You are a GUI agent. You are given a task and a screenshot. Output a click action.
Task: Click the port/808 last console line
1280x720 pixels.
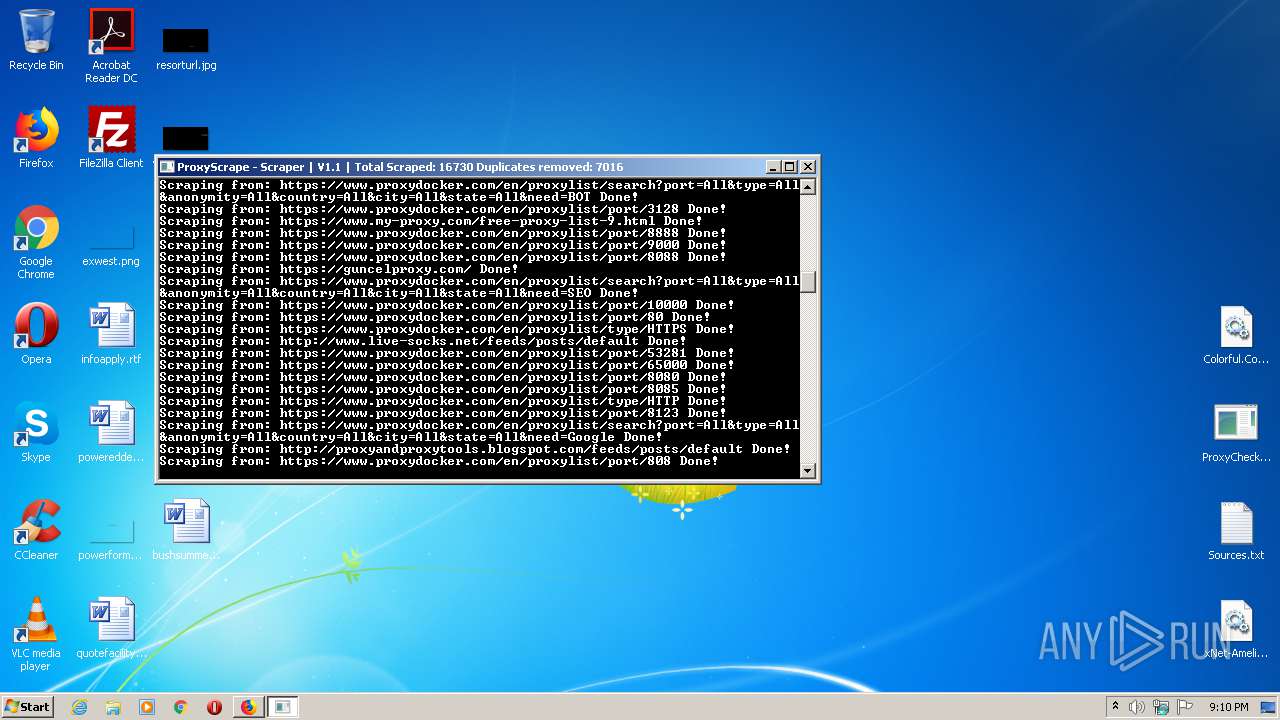click(439, 461)
